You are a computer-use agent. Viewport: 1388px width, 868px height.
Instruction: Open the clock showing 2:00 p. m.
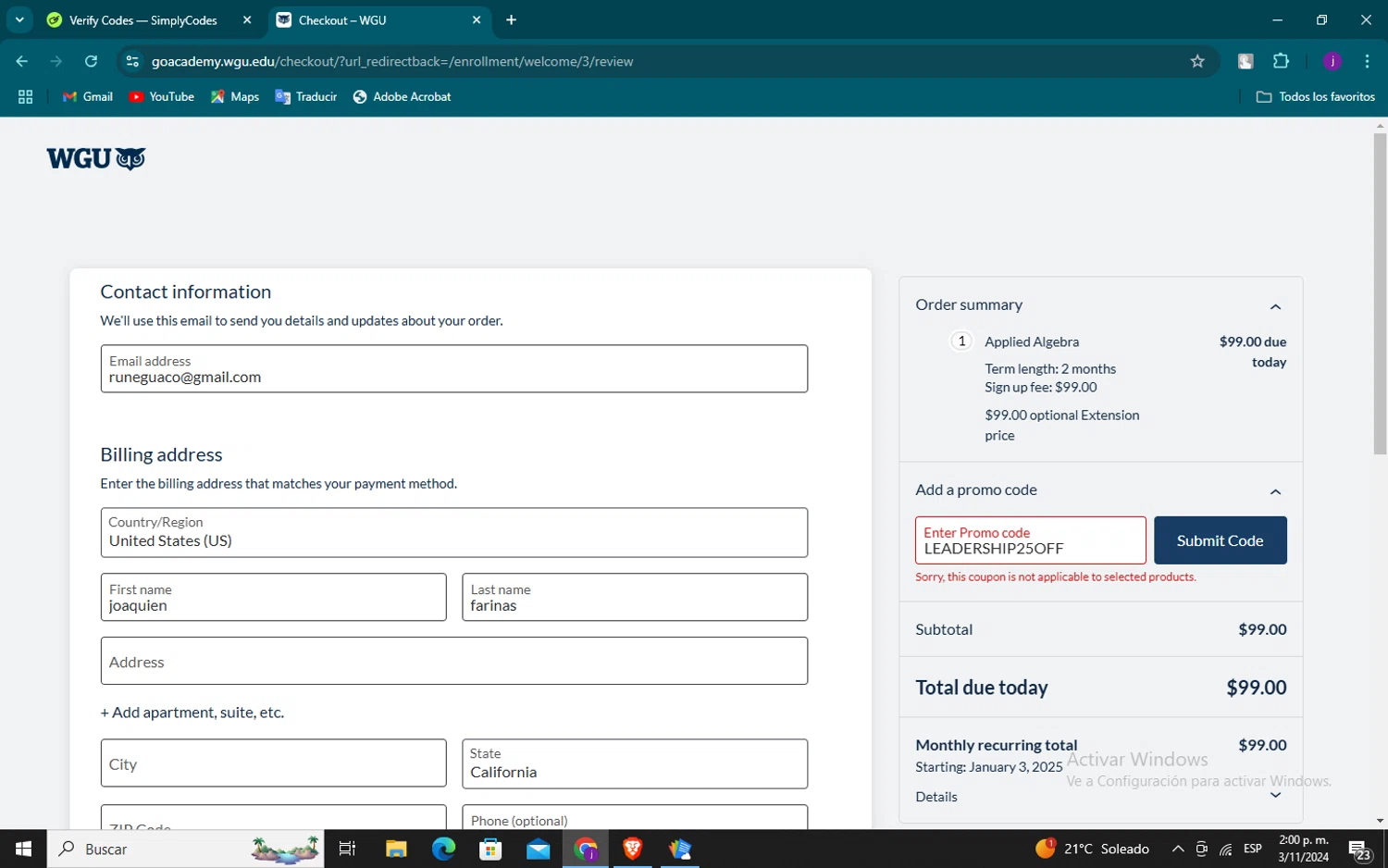(x=1303, y=849)
